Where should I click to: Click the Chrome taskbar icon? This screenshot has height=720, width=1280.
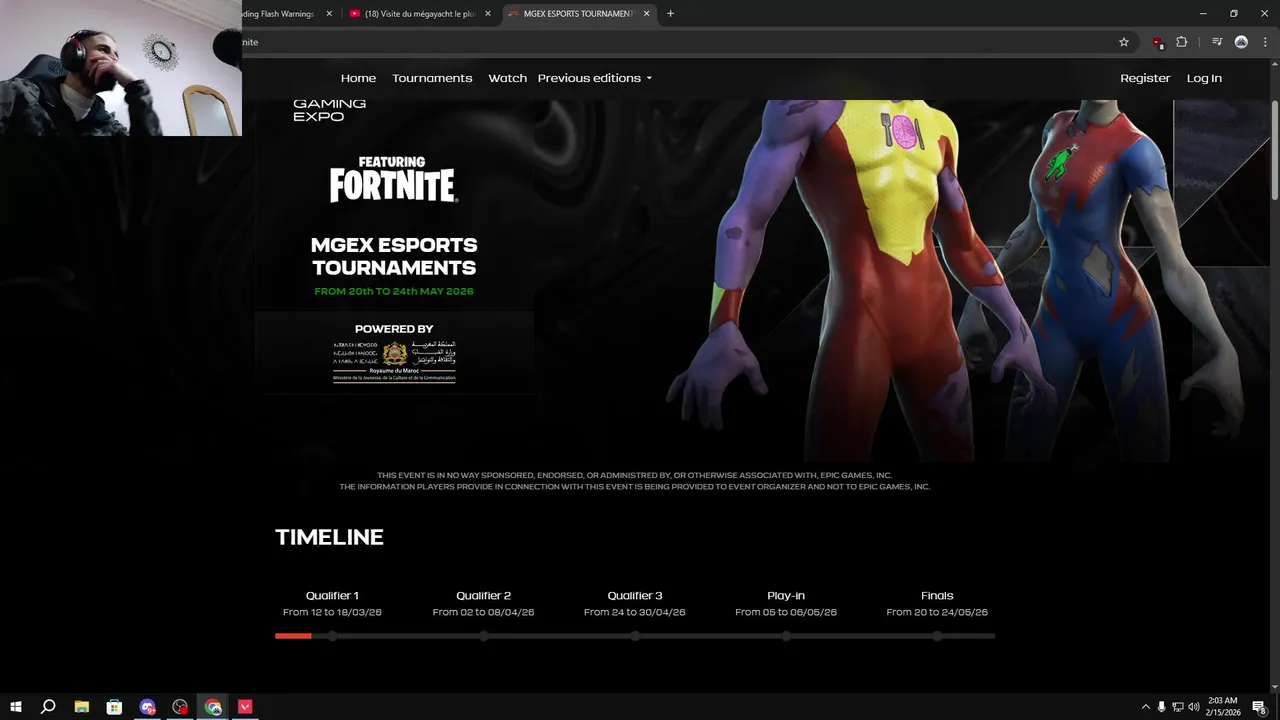click(213, 707)
